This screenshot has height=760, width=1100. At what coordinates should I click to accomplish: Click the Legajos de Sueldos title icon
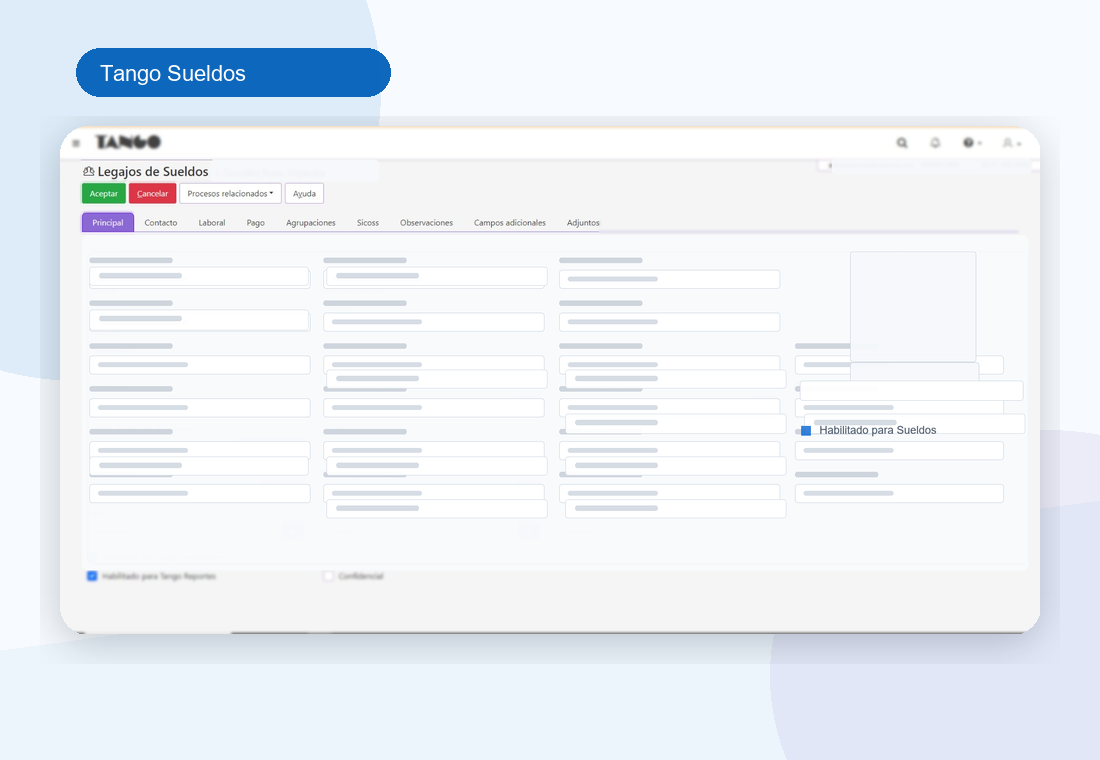(x=88, y=171)
